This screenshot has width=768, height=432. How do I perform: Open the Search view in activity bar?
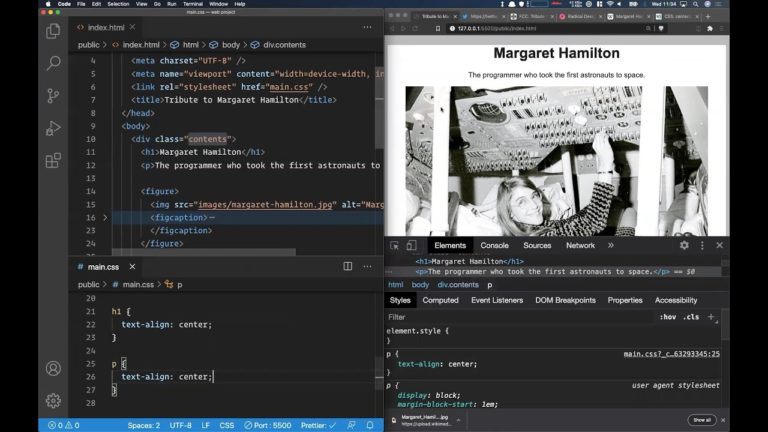tap(53, 63)
